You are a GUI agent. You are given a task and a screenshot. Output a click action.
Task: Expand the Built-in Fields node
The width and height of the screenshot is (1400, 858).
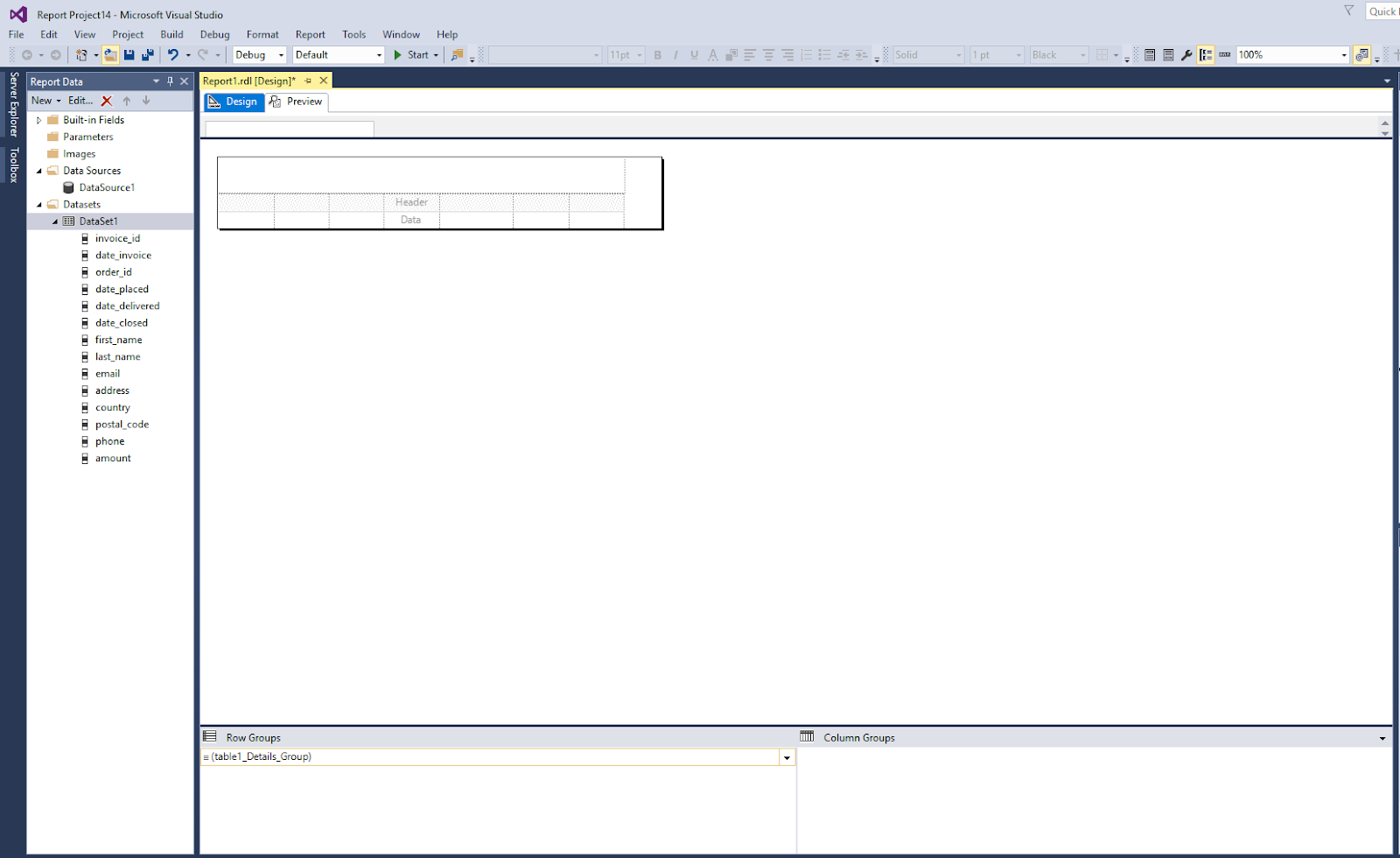pos(38,120)
